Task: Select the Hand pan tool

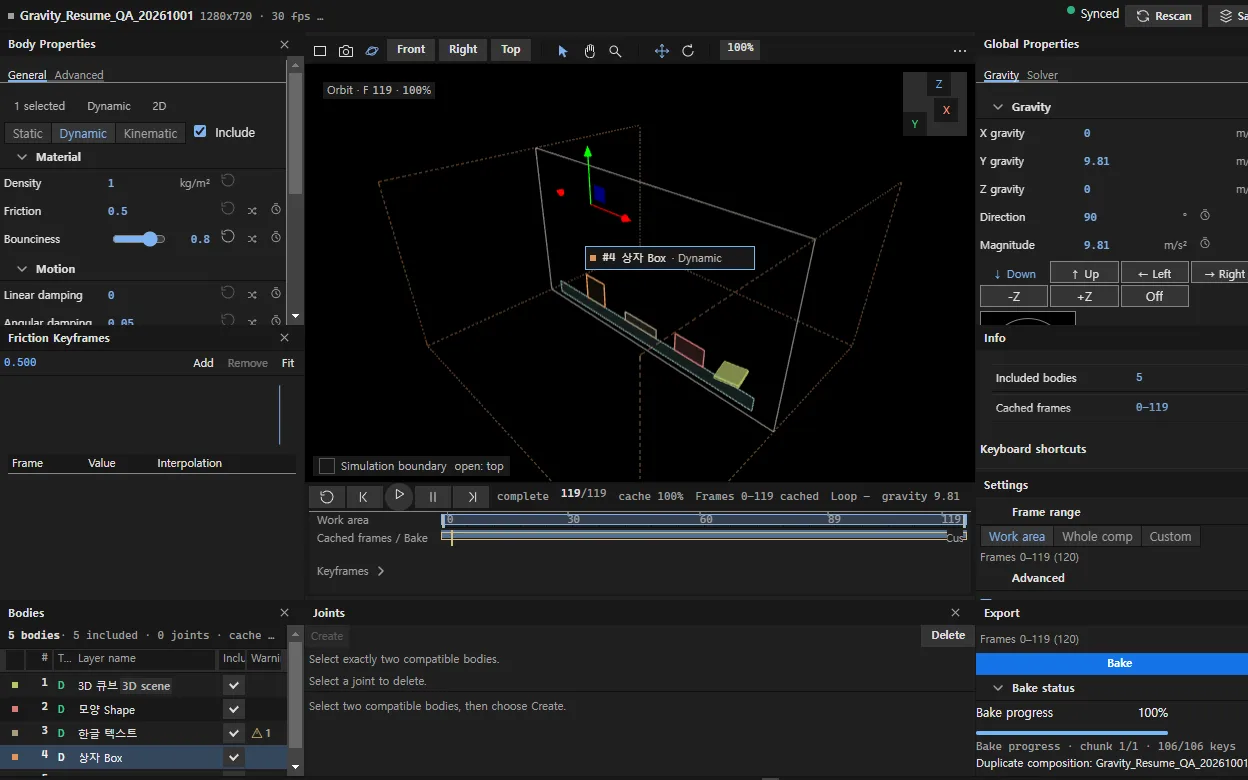Action: click(x=590, y=51)
